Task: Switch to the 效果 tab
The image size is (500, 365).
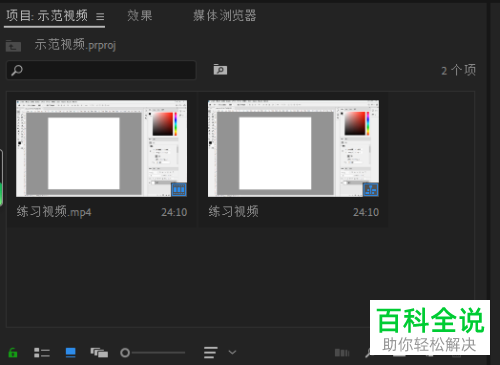Action: tap(140, 16)
